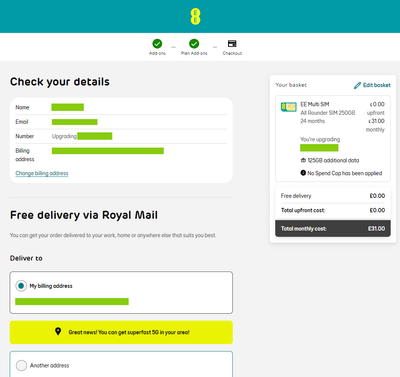Click the 'Name' row label
The image size is (400, 377).
(22, 107)
